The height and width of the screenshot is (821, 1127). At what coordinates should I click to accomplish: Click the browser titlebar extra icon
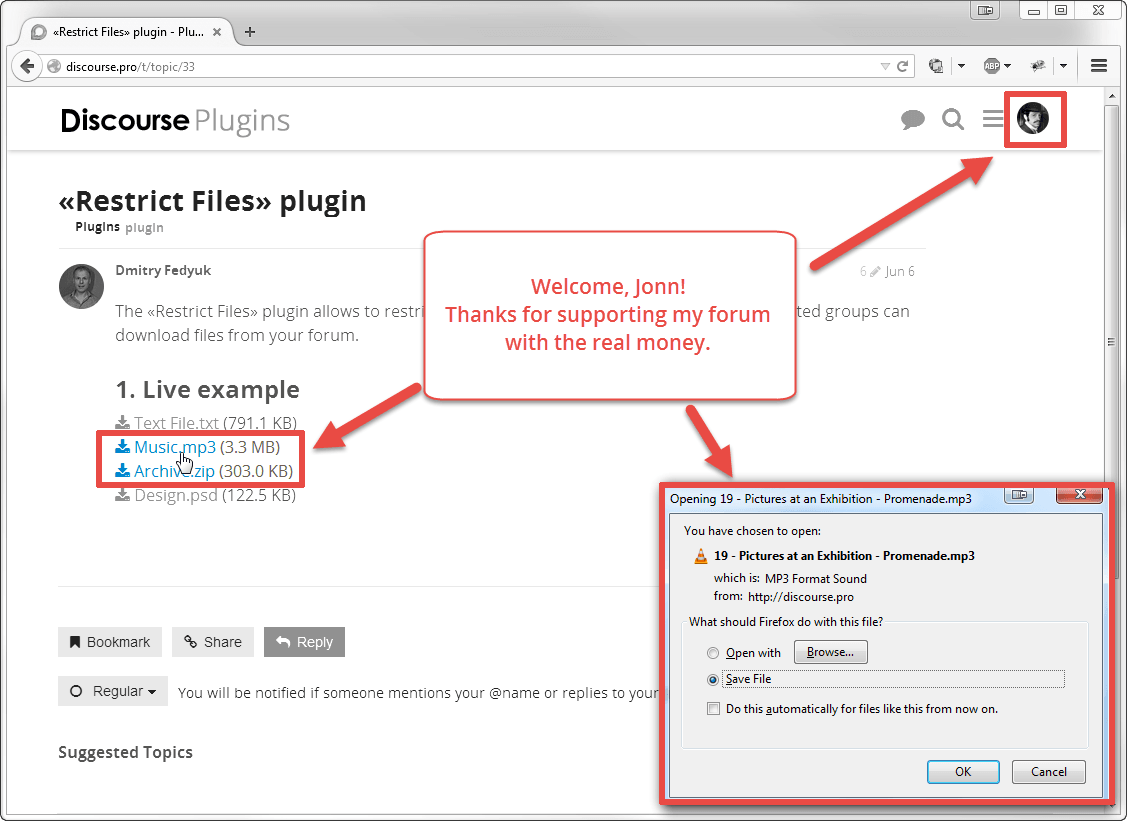[x=985, y=10]
